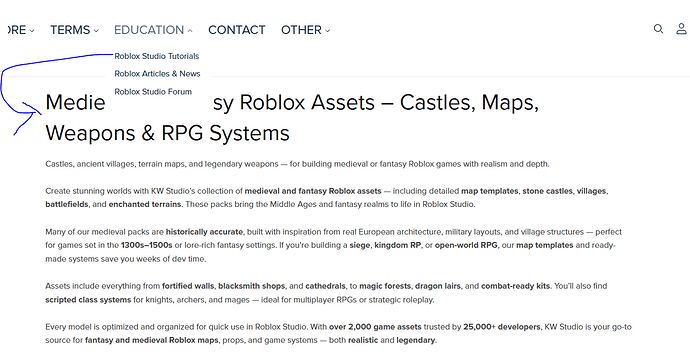This screenshot has width=690, height=364.
Task: Click bold text 'open-world RPG'
Action: point(466,245)
